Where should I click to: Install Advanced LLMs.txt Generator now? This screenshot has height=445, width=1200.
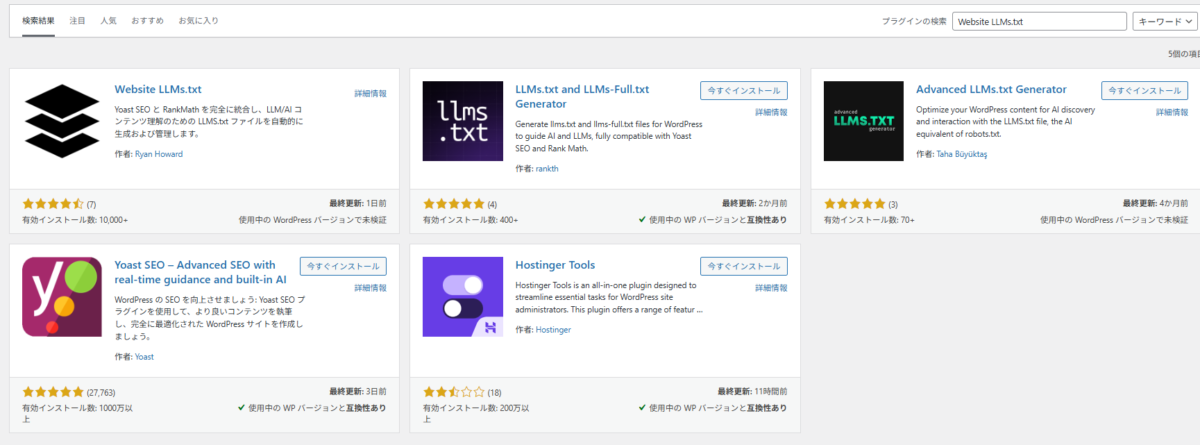(x=1144, y=90)
